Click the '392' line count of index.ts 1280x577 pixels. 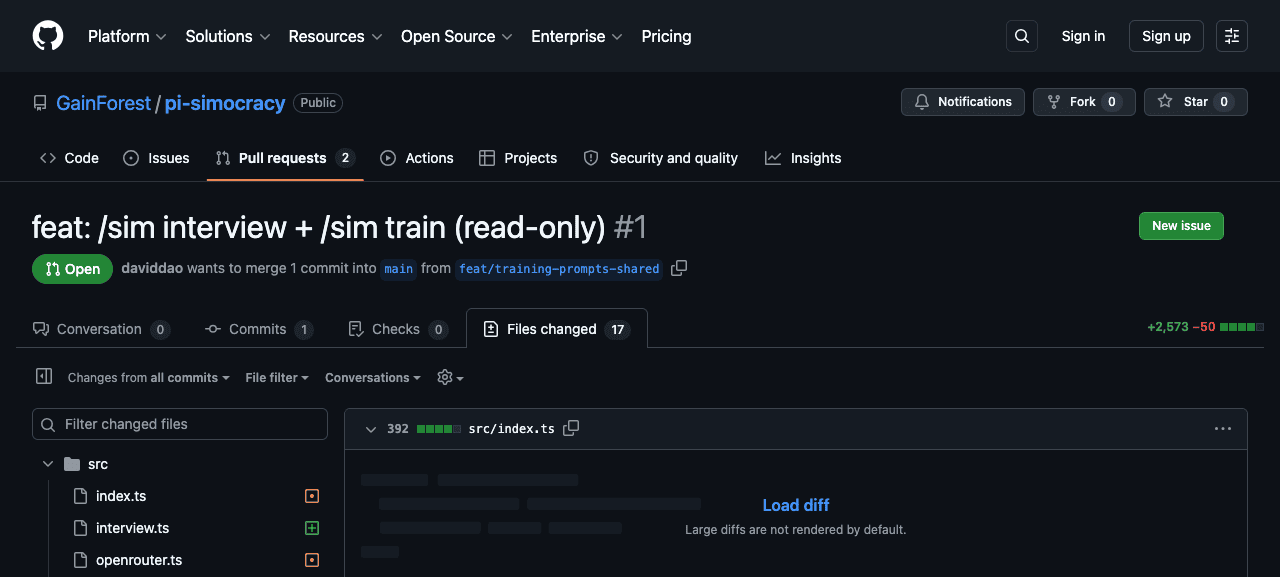click(398, 429)
